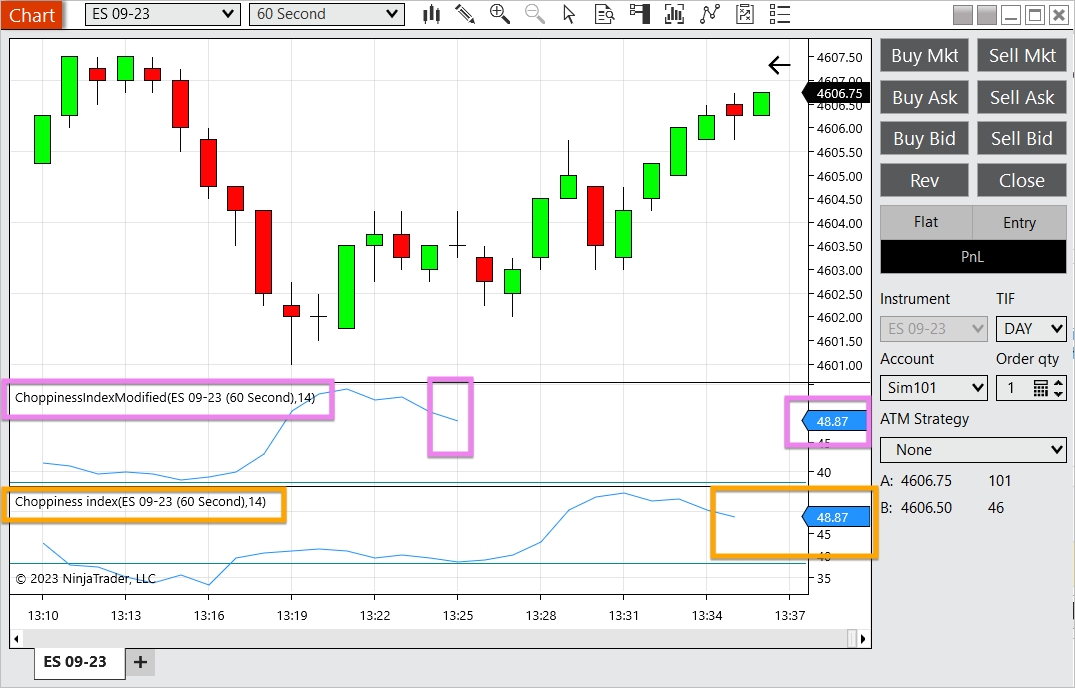Select the Choppiness index indicator label
1075x688 pixels.
pos(141,502)
